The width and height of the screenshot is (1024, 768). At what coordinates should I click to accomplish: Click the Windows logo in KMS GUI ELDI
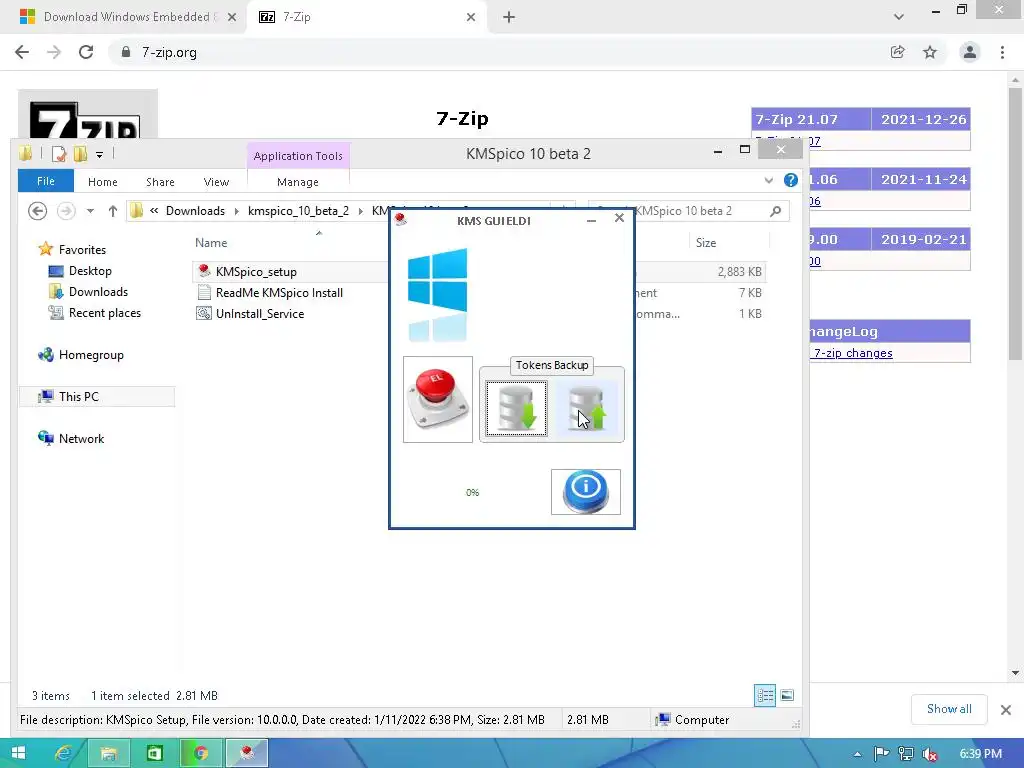pos(438,295)
